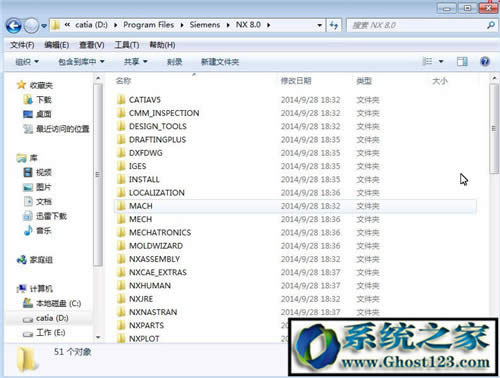Select the MACH folder icon

(x=121, y=206)
